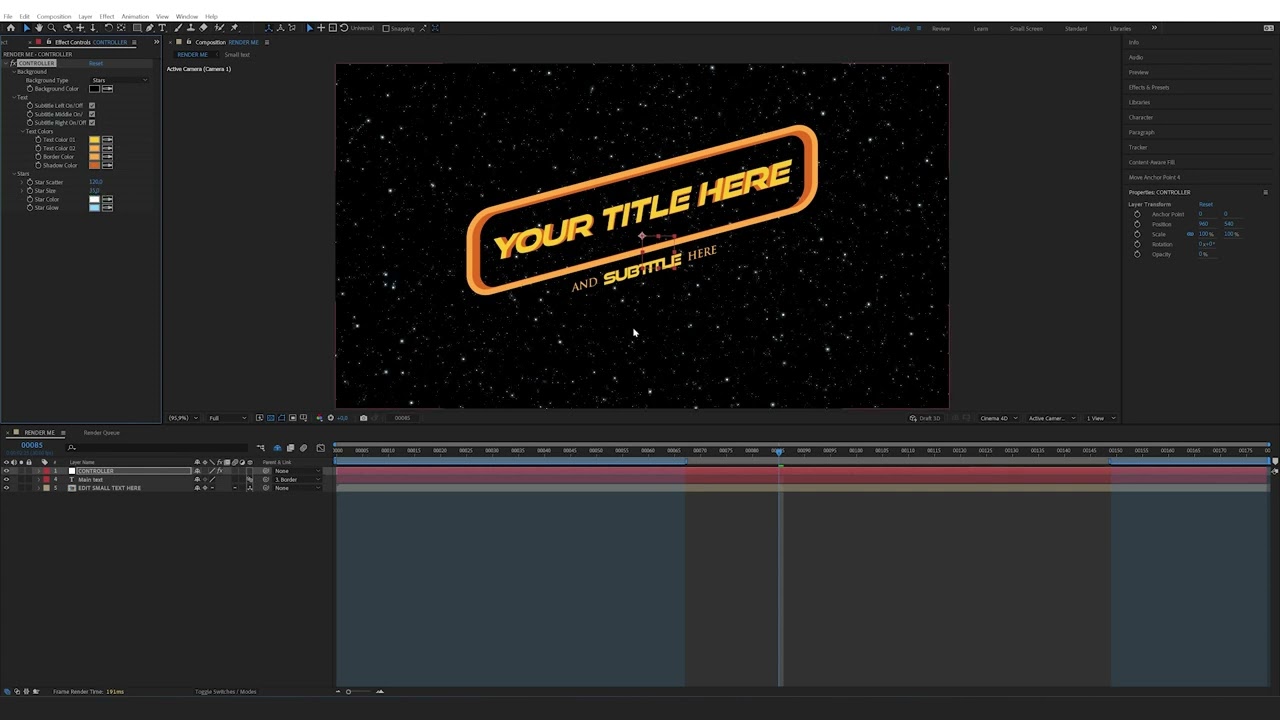Enable the Snapping checkbox in the toolbar
Screen dimensions: 1280x720
[386, 28]
